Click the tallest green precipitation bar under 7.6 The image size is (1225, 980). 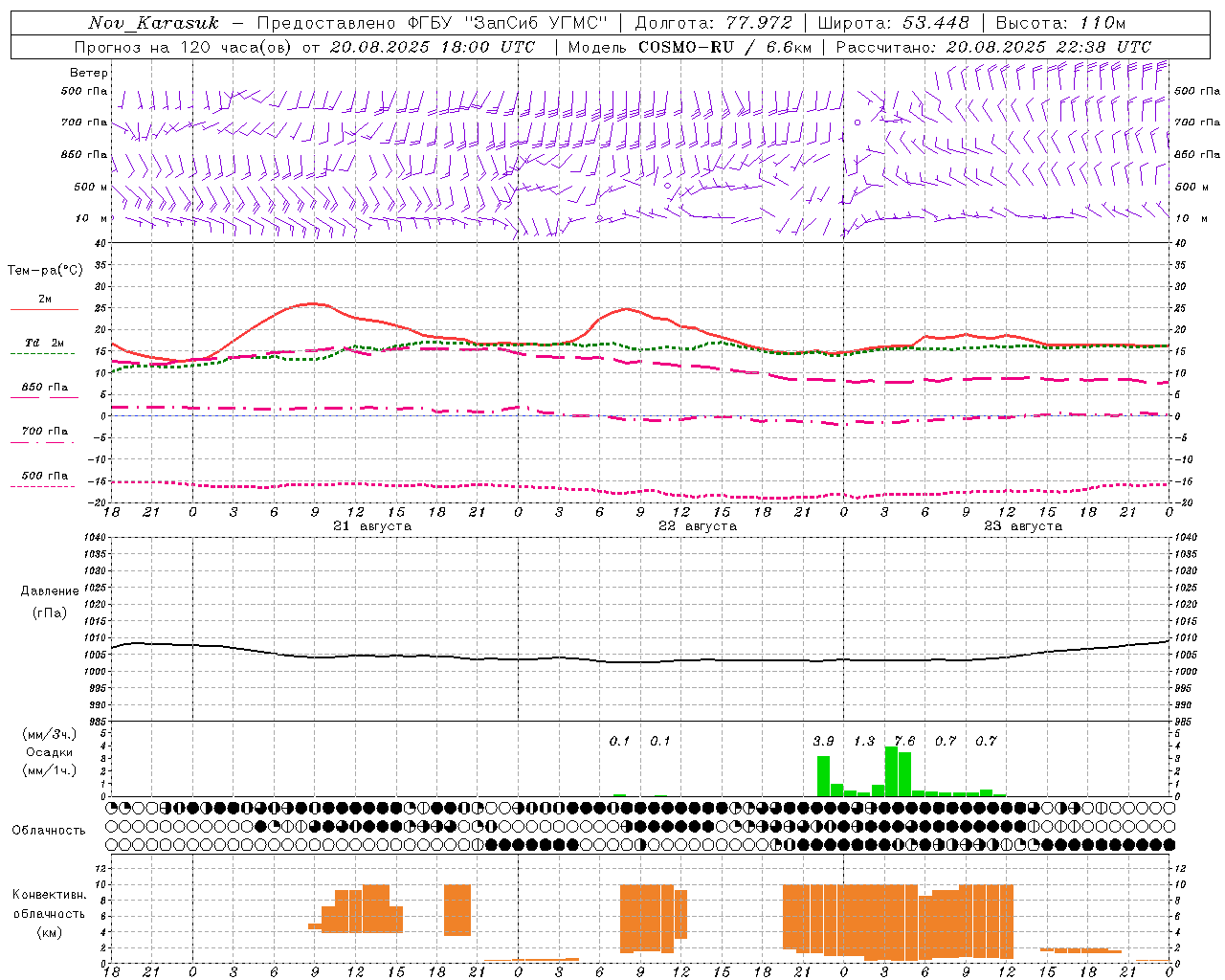891,771
